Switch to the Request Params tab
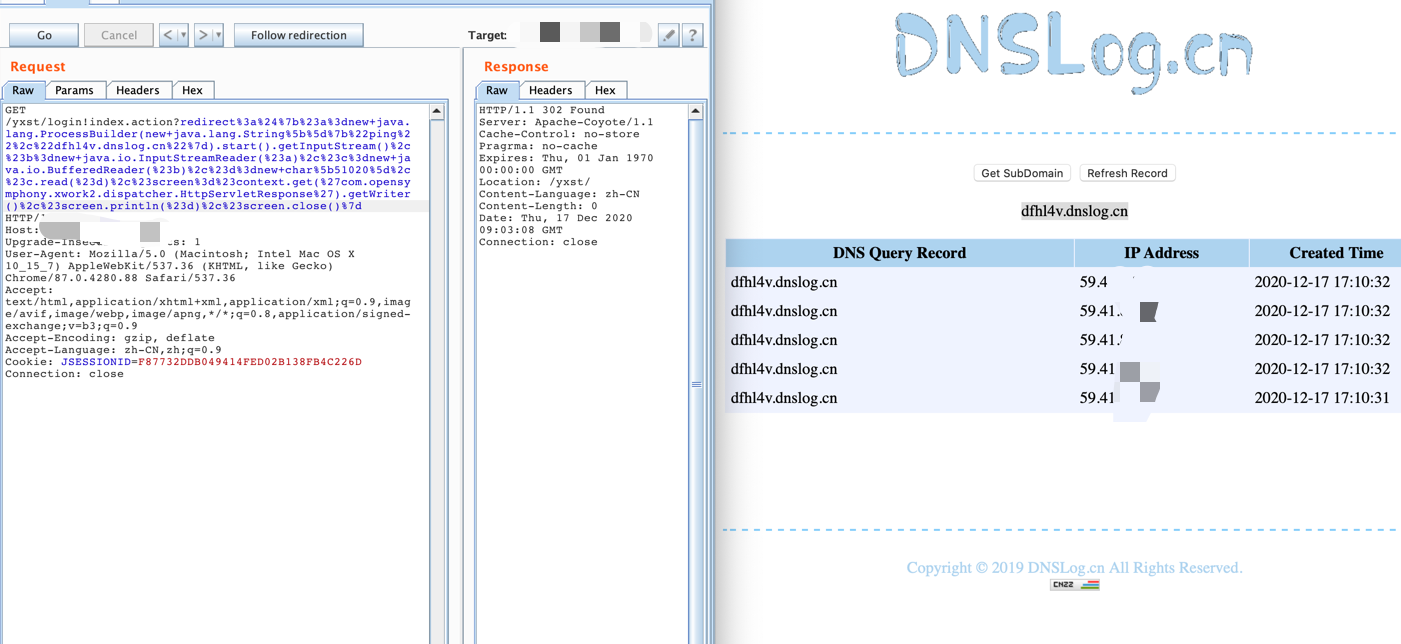Viewport: 1401px width, 644px height. point(74,90)
